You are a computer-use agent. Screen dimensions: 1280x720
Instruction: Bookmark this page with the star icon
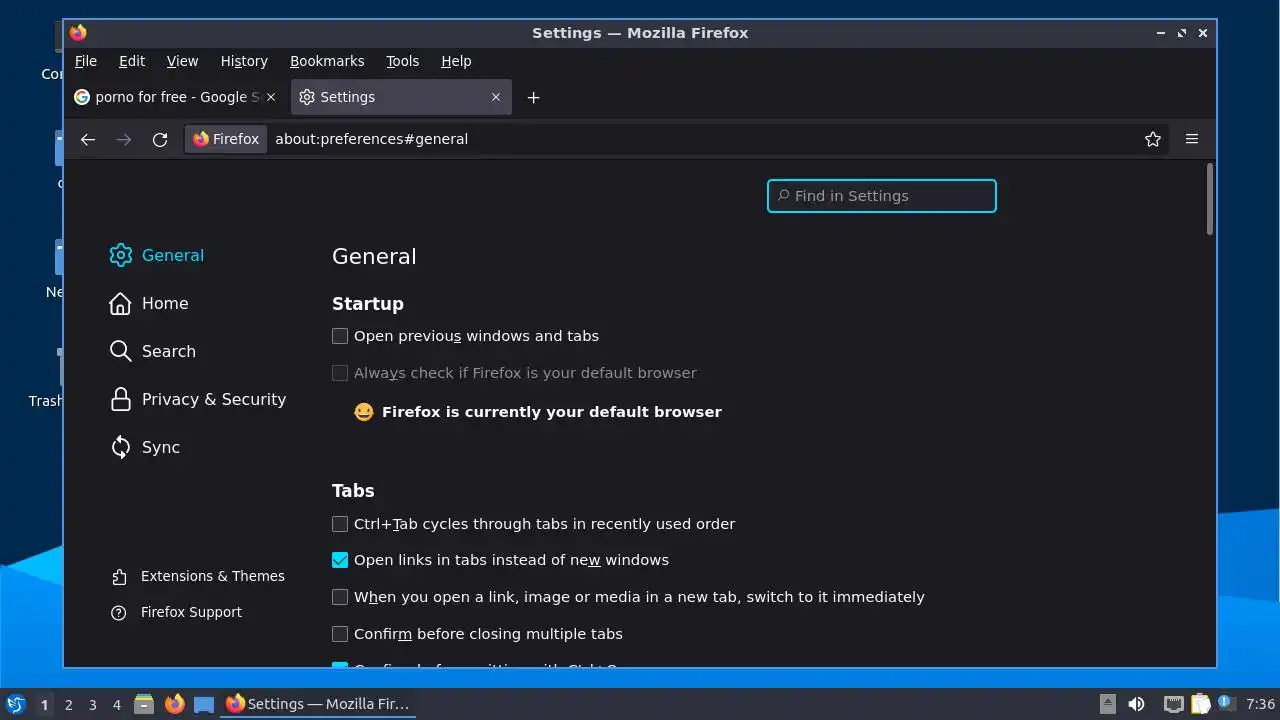(x=1153, y=139)
